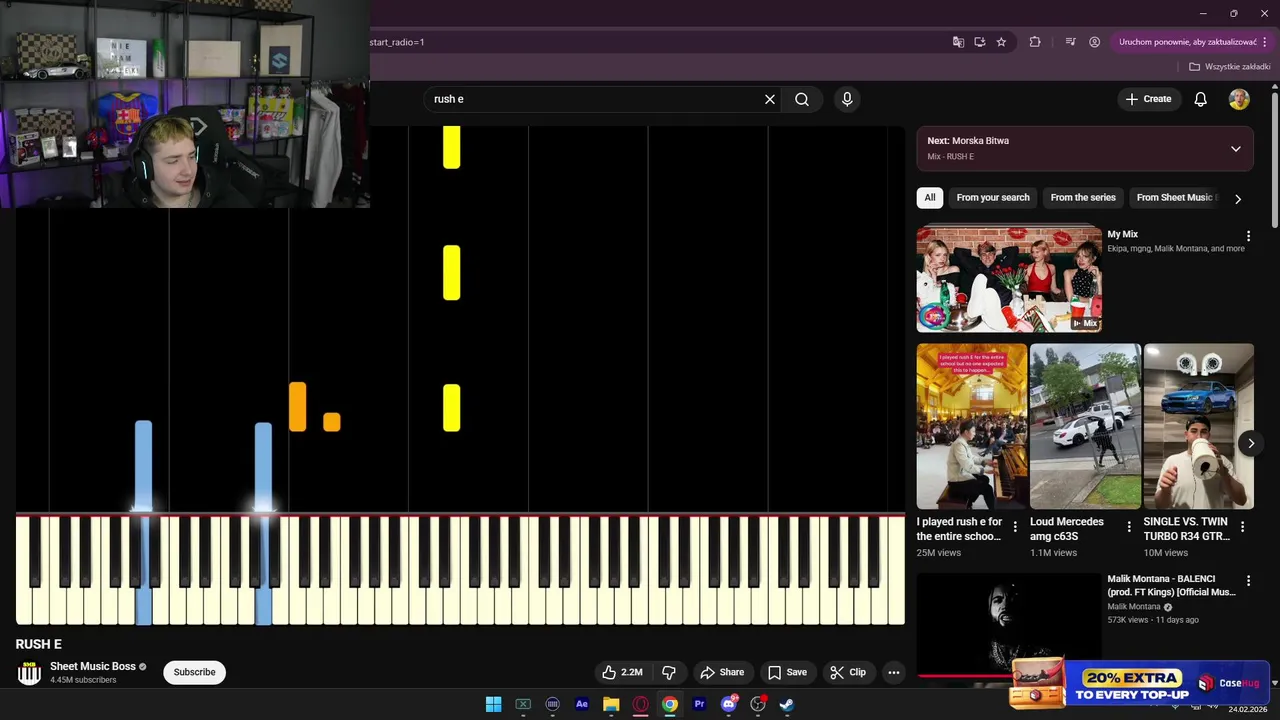Click the Create button
The image size is (1280, 720).
[1148, 99]
